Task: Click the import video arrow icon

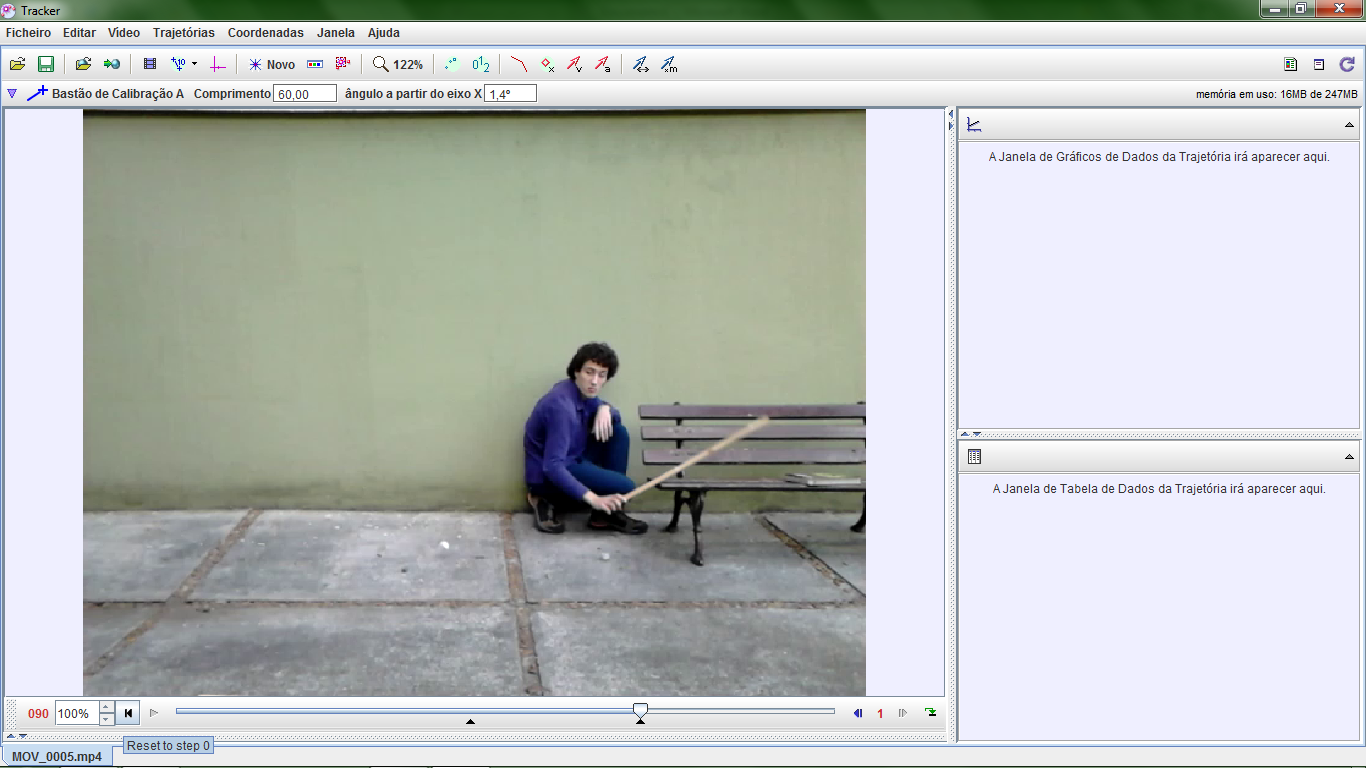Action: tap(112, 64)
